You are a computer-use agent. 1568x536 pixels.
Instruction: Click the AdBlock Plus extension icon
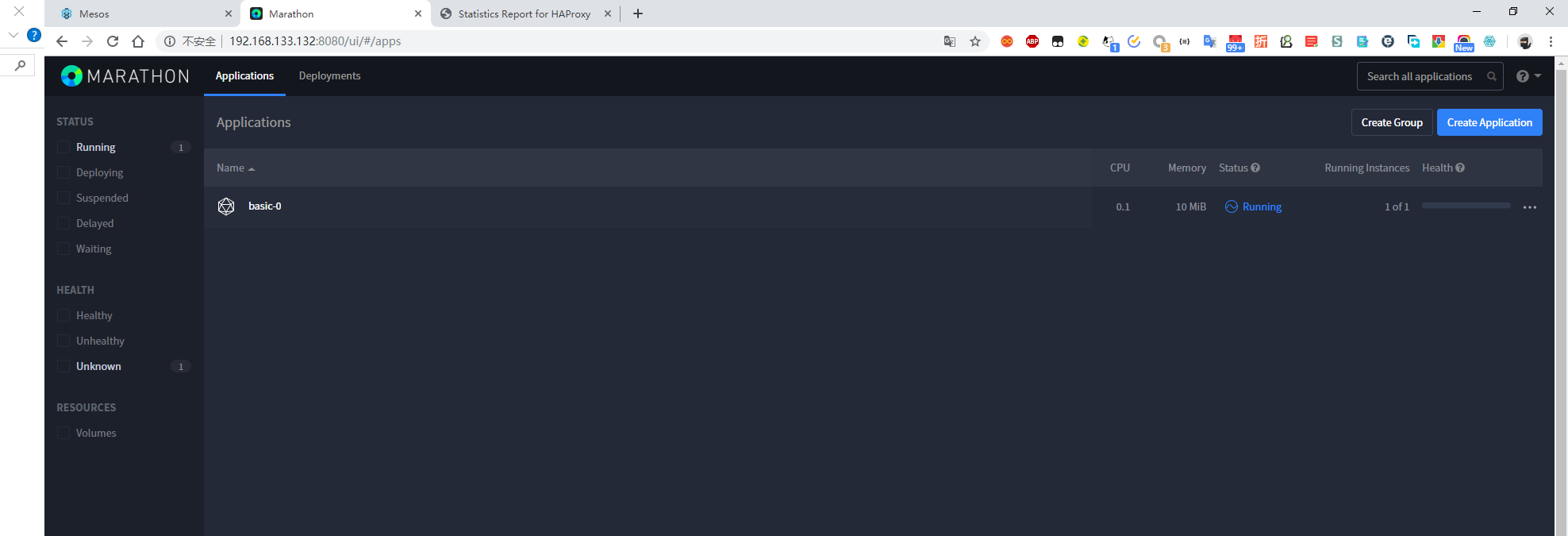click(x=1032, y=41)
